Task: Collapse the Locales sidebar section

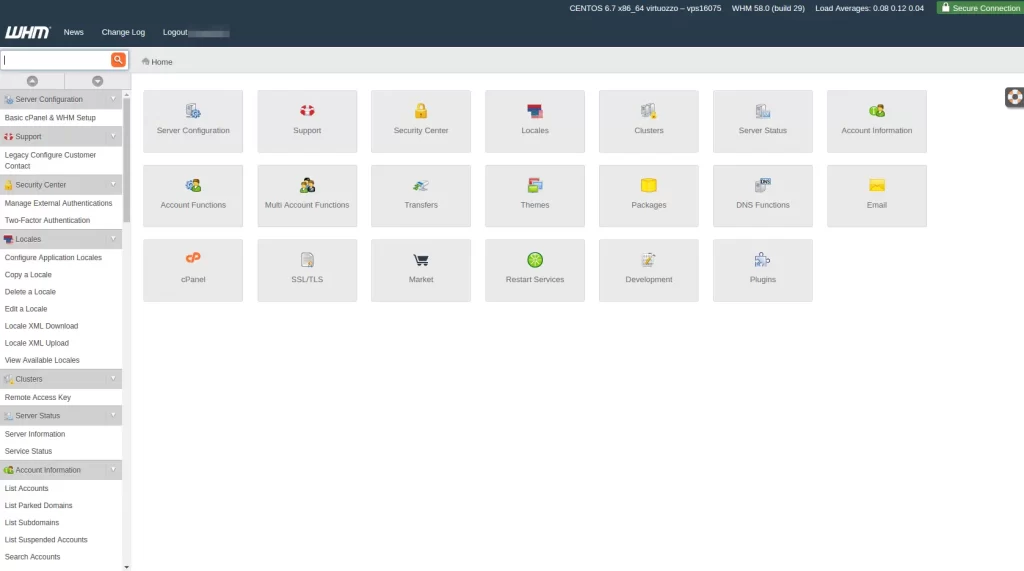Action: coord(113,239)
